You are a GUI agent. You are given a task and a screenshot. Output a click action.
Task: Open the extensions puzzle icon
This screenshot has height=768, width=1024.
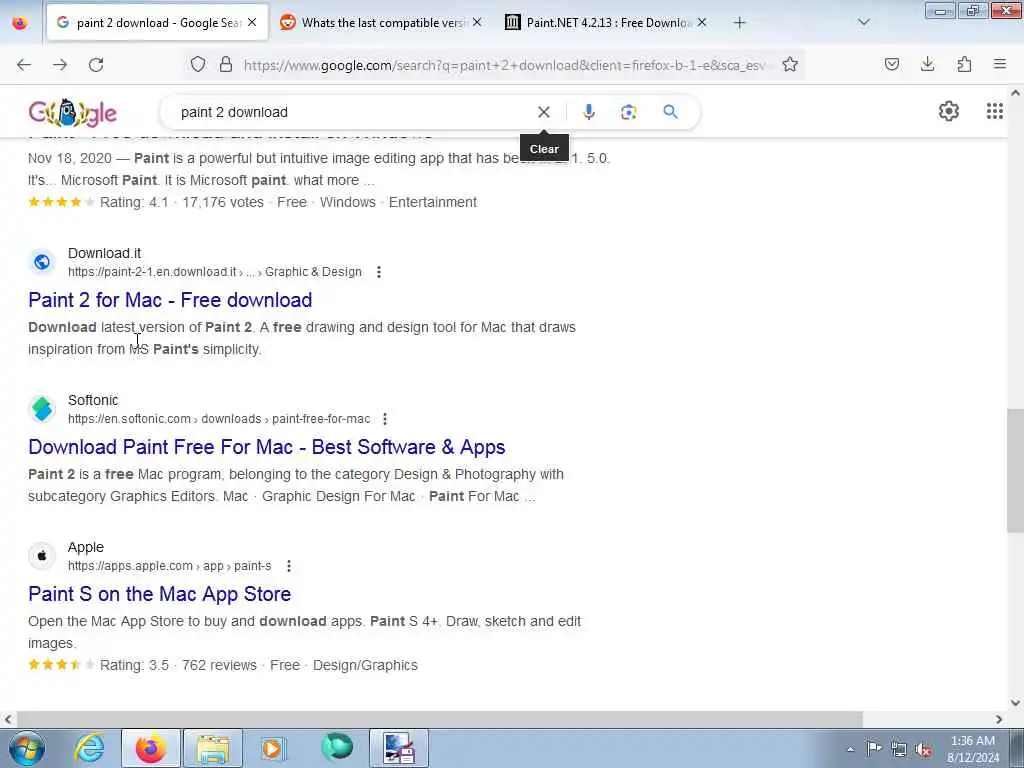click(x=964, y=64)
